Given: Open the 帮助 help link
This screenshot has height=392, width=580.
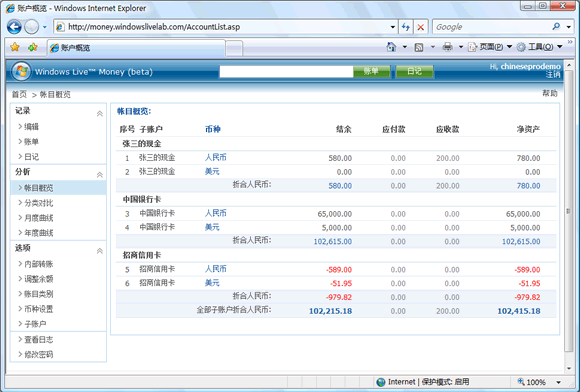Looking at the screenshot, I should [550, 93].
